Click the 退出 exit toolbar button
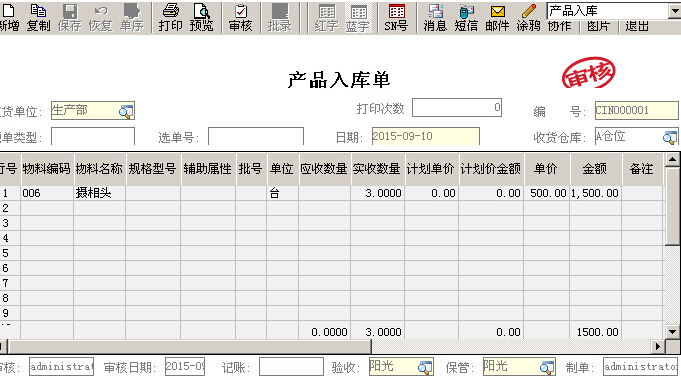Screen dimensions: 681x380 [637, 26]
